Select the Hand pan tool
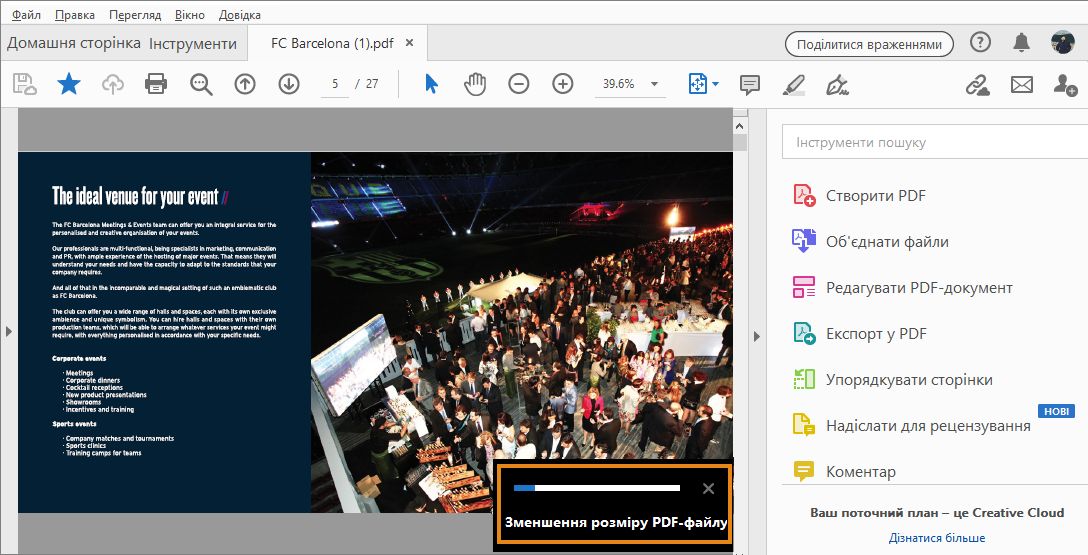Image resolution: width=1088 pixels, height=555 pixels. pos(475,84)
